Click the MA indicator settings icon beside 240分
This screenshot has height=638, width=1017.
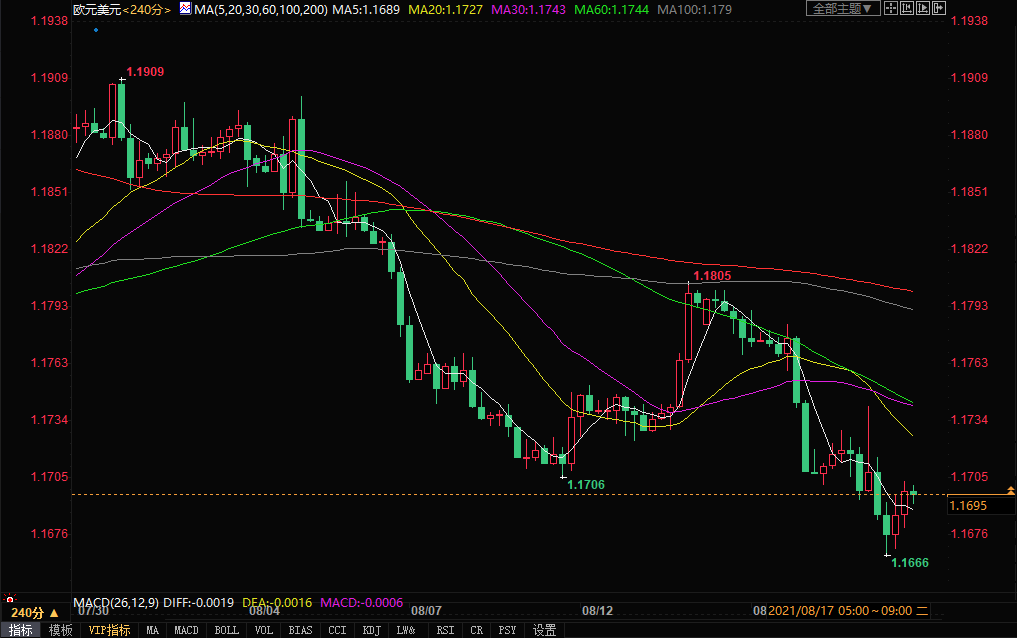(x=185, y=8)
